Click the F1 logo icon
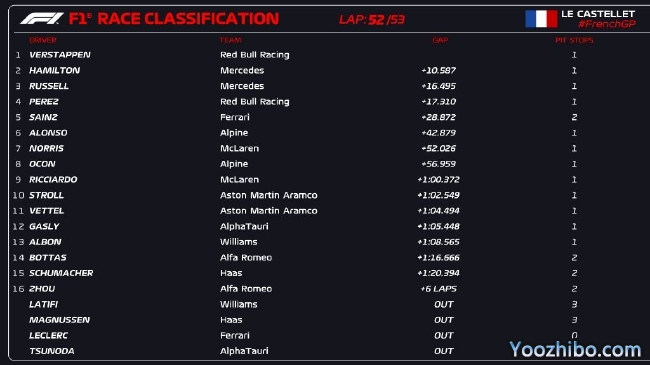 click(41, 19)
